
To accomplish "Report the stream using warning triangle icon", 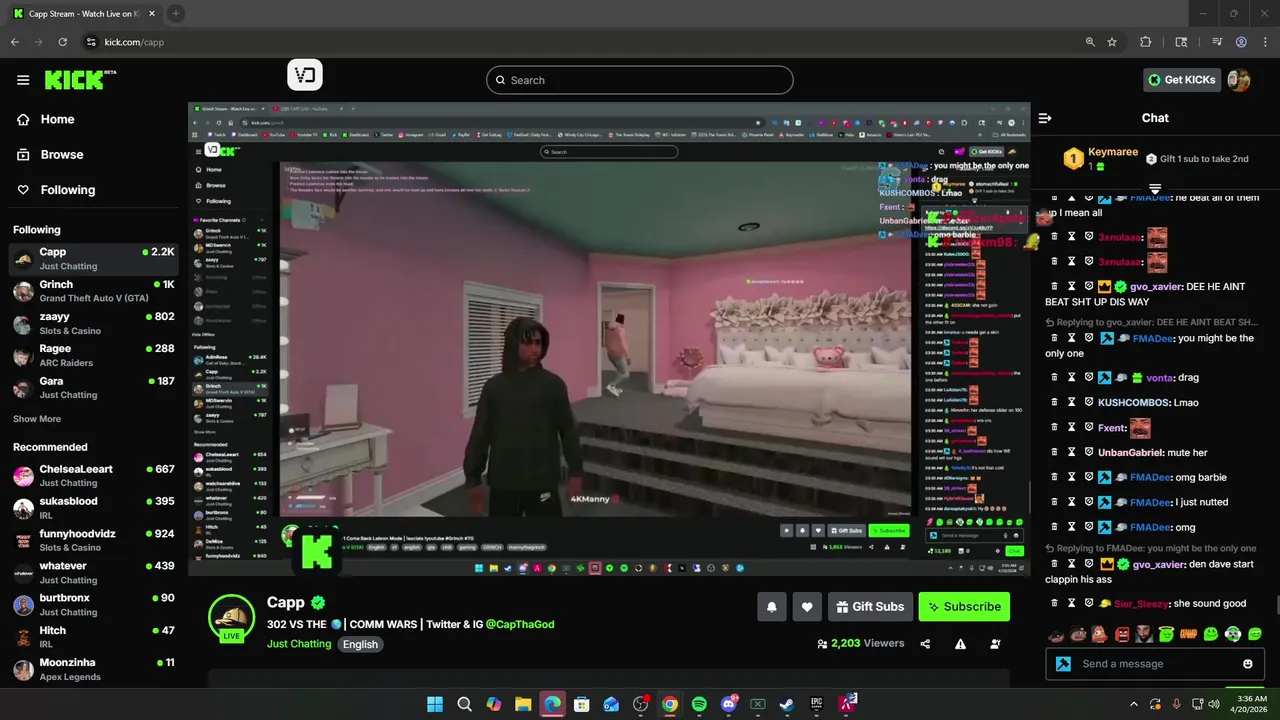I will pyautogui.click(x=960, y=644).
